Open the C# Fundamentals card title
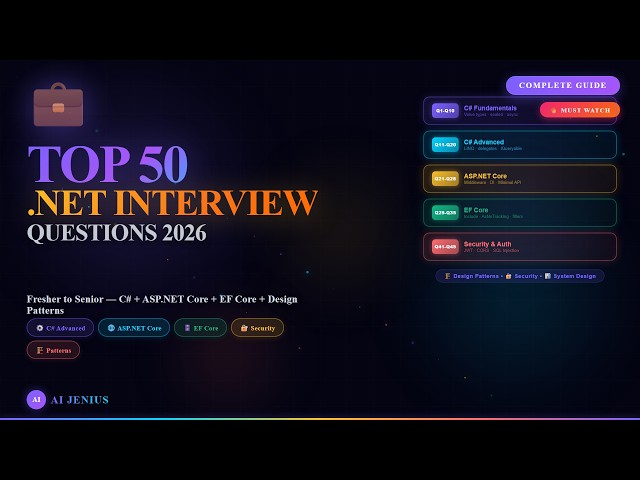The height and width of the screenshot is (480, 640). pos(490,108)
